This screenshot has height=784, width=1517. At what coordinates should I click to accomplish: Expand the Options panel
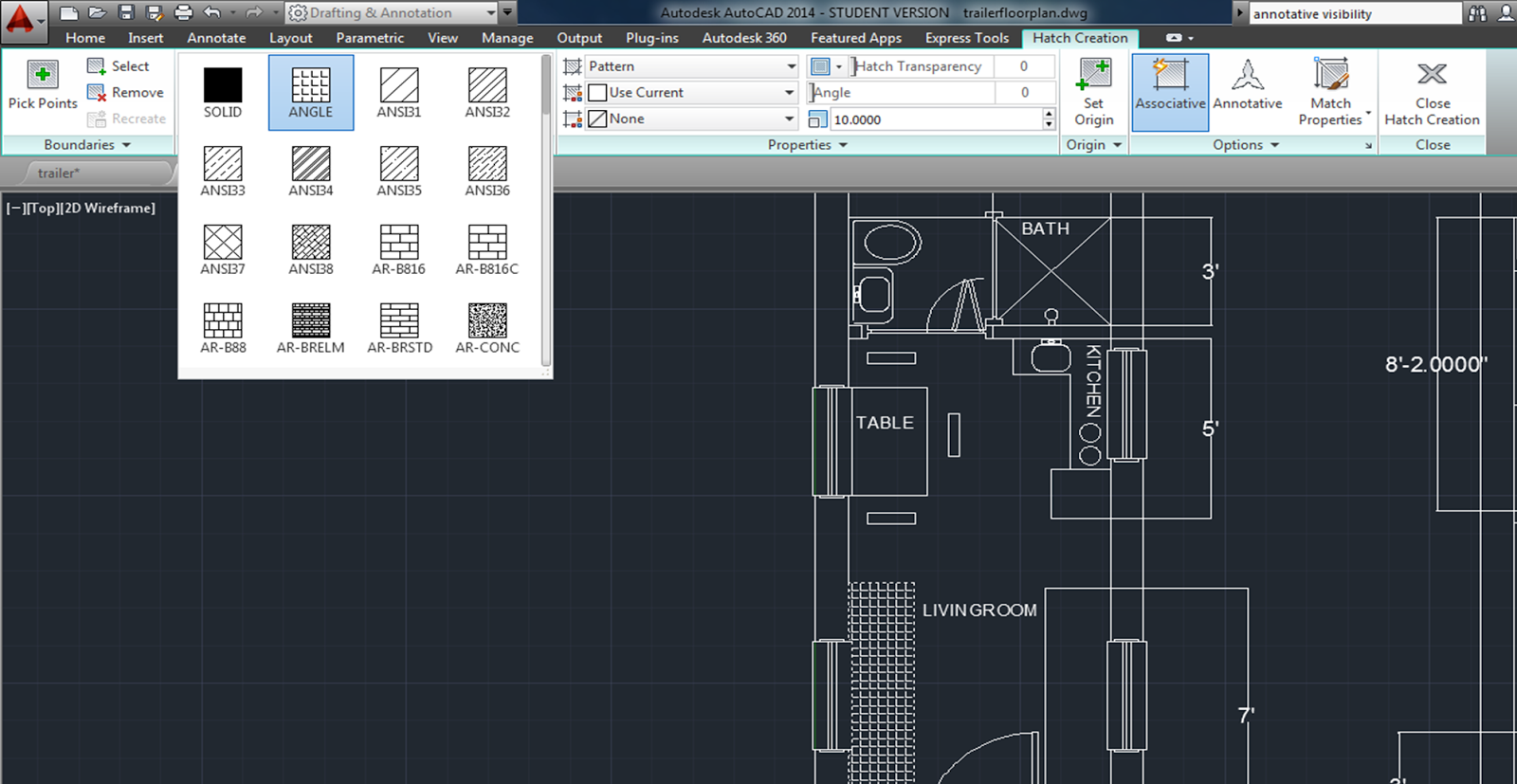pyautogui.click(x=1246, y=145)
